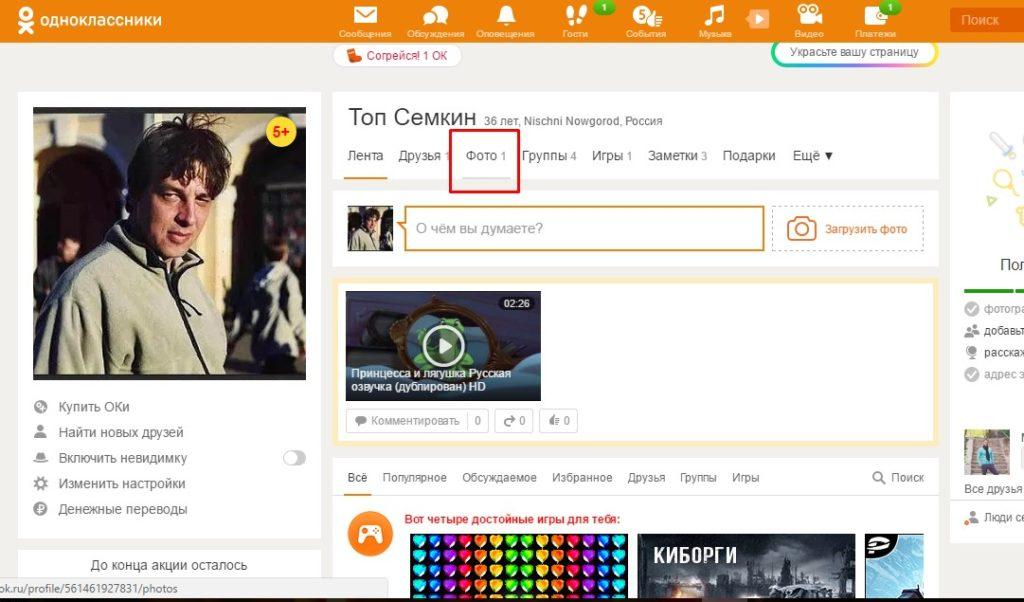Screen dimensions: 1024x602
Task: Select the Друзья feed filter
Action: point(646,477)
